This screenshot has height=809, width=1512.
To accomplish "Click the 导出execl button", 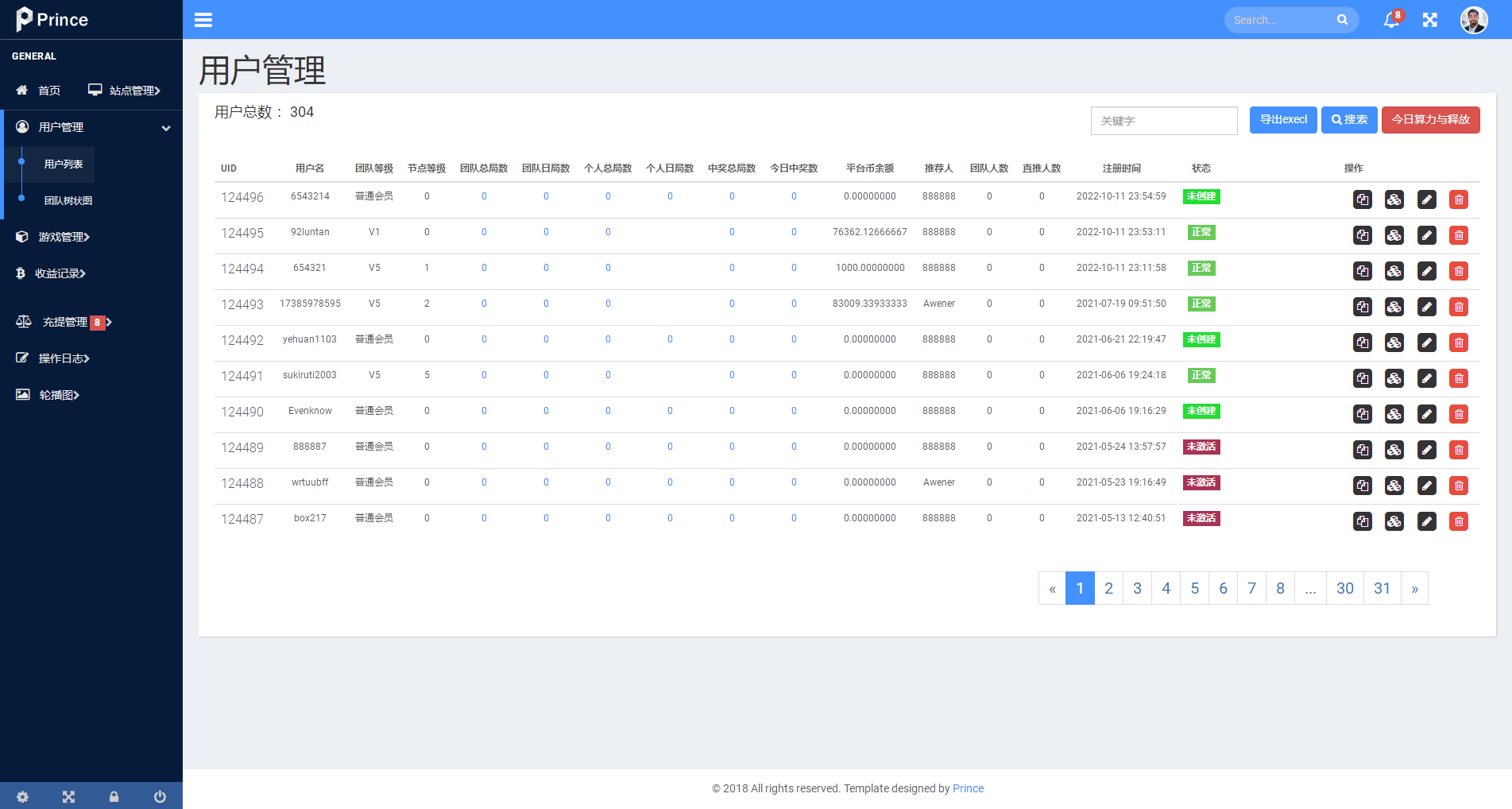I will 1283,120.
